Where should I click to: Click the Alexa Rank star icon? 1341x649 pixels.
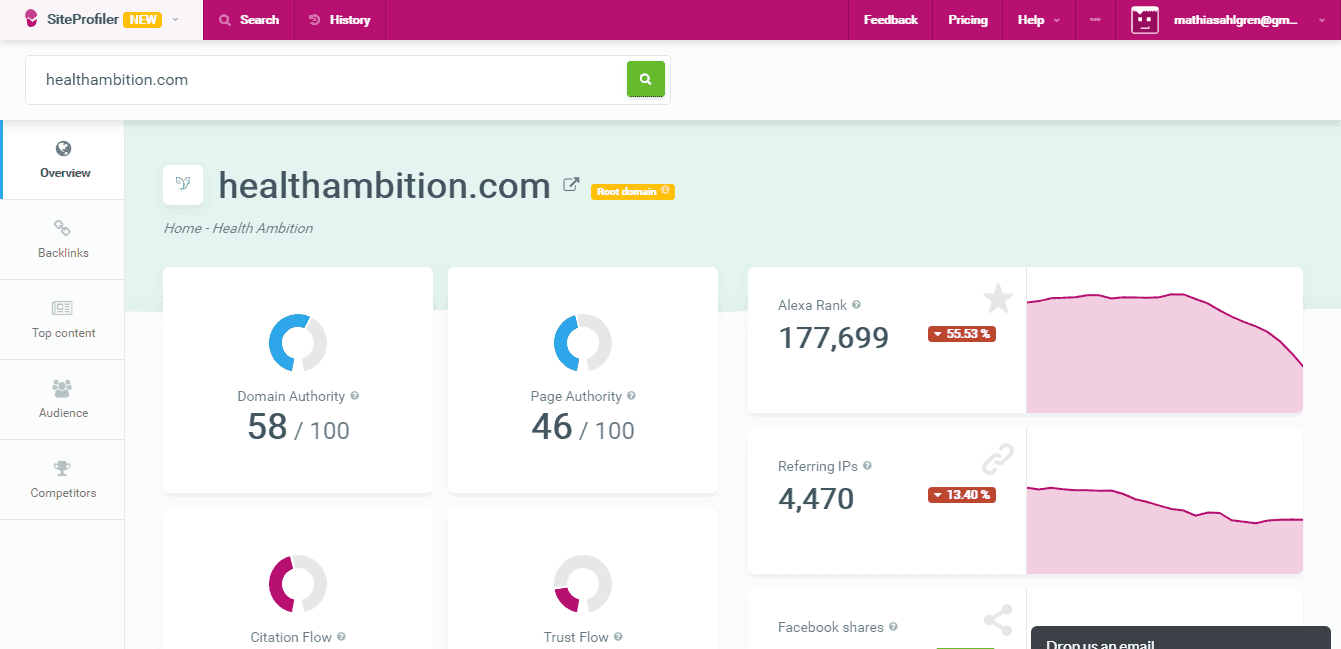tap(998, 298)
